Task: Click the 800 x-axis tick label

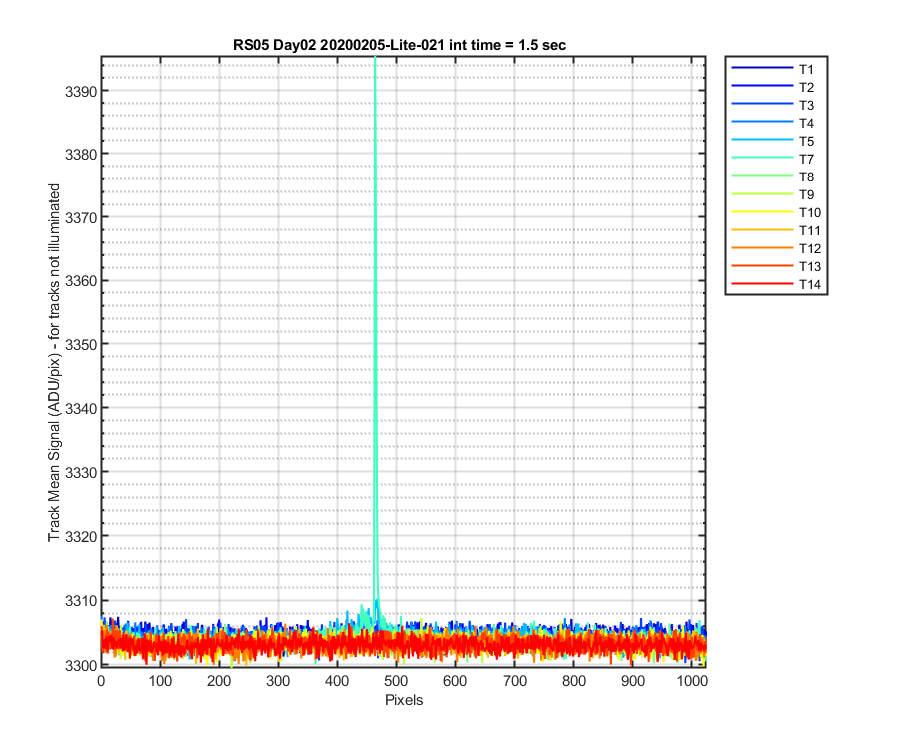Action: [x=574, y=681]
